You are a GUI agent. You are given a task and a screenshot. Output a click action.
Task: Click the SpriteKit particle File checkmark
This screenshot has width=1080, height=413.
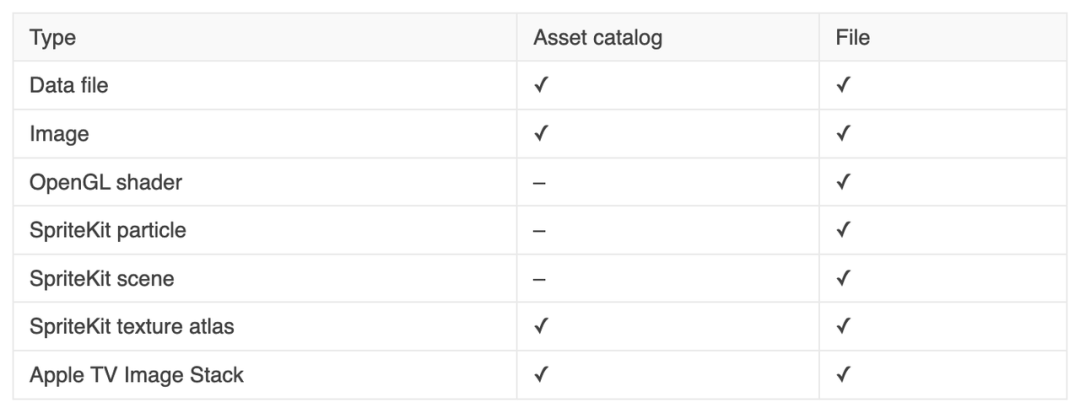pyautogui.click(x=842, y=231)
